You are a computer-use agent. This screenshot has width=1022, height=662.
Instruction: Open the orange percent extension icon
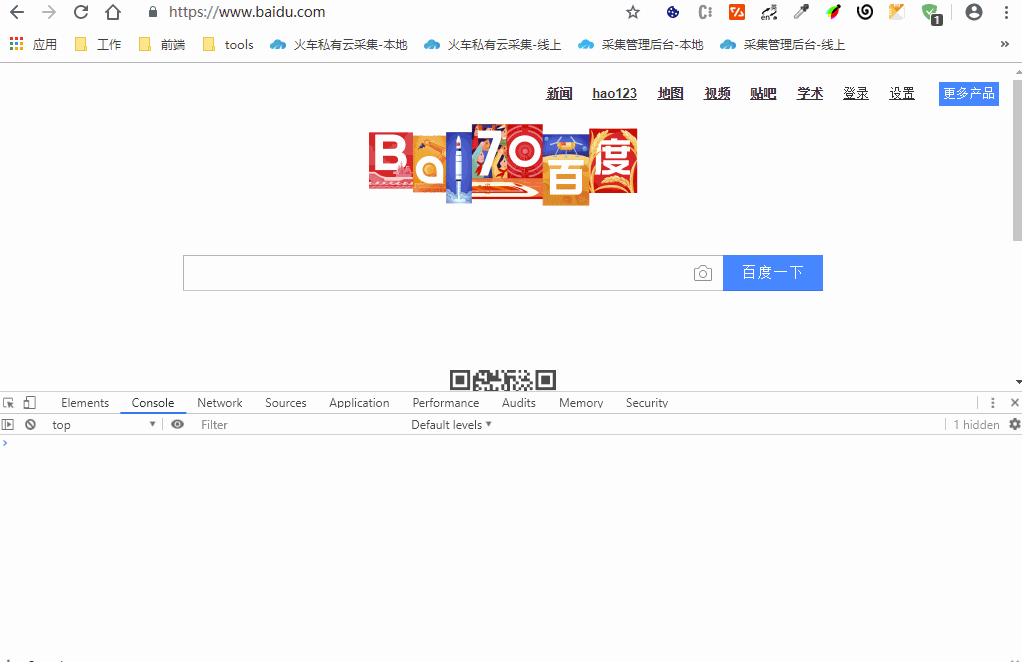737,12
